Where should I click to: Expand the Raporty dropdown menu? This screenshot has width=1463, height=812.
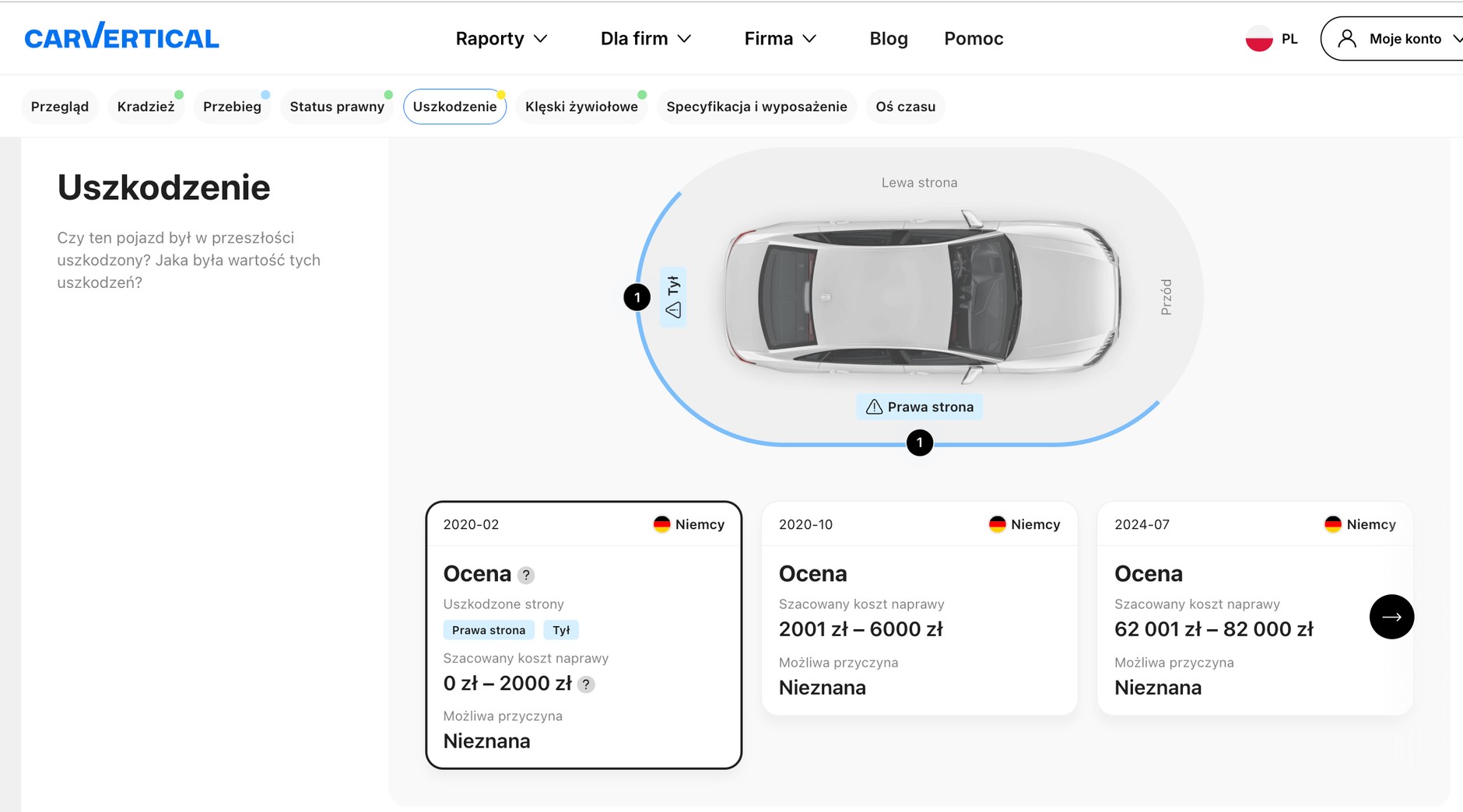[x=501, y=39]
